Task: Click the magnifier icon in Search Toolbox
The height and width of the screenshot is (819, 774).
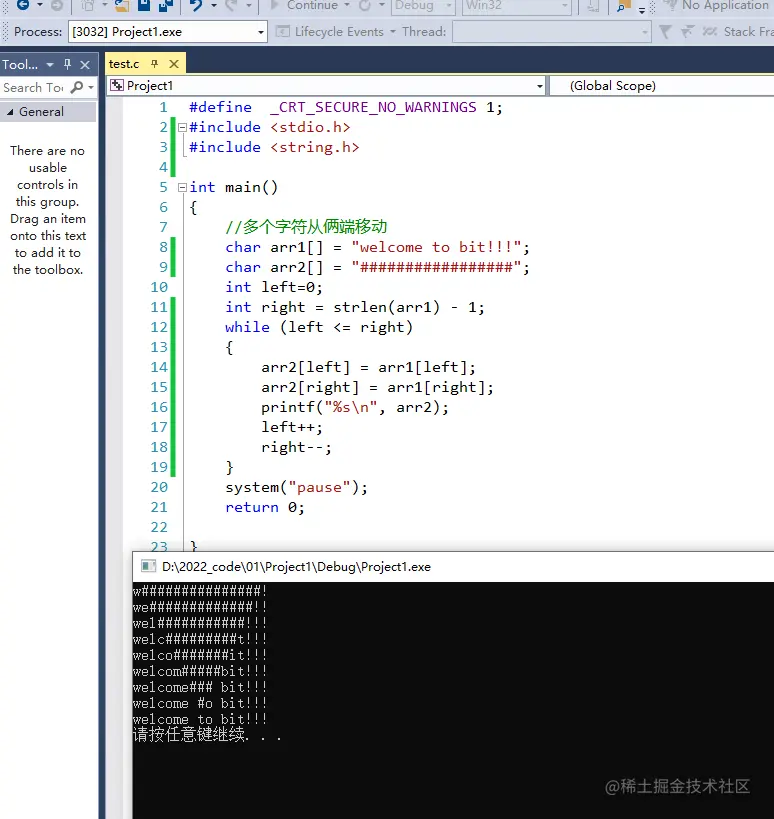Action: [x=77, y=87]
